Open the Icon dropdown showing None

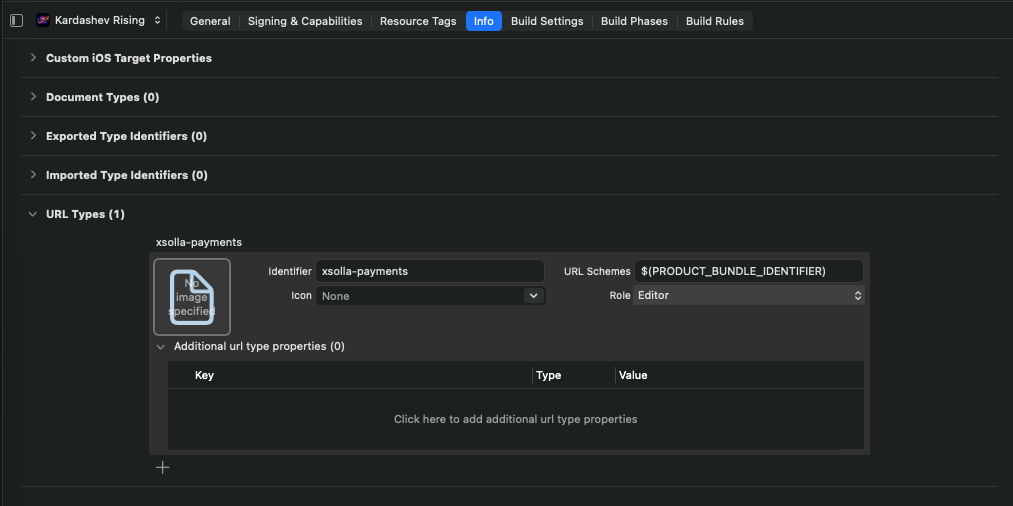pyautogui.click(x=430, y=296)
